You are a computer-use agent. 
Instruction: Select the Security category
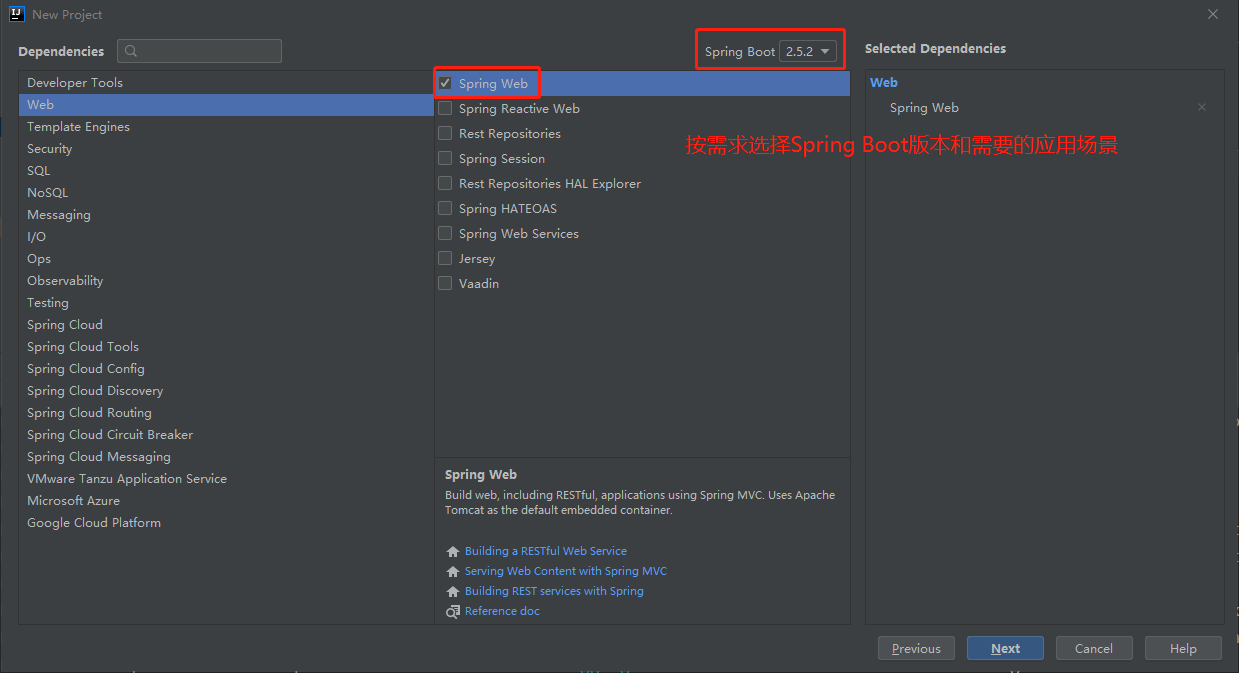50,148
